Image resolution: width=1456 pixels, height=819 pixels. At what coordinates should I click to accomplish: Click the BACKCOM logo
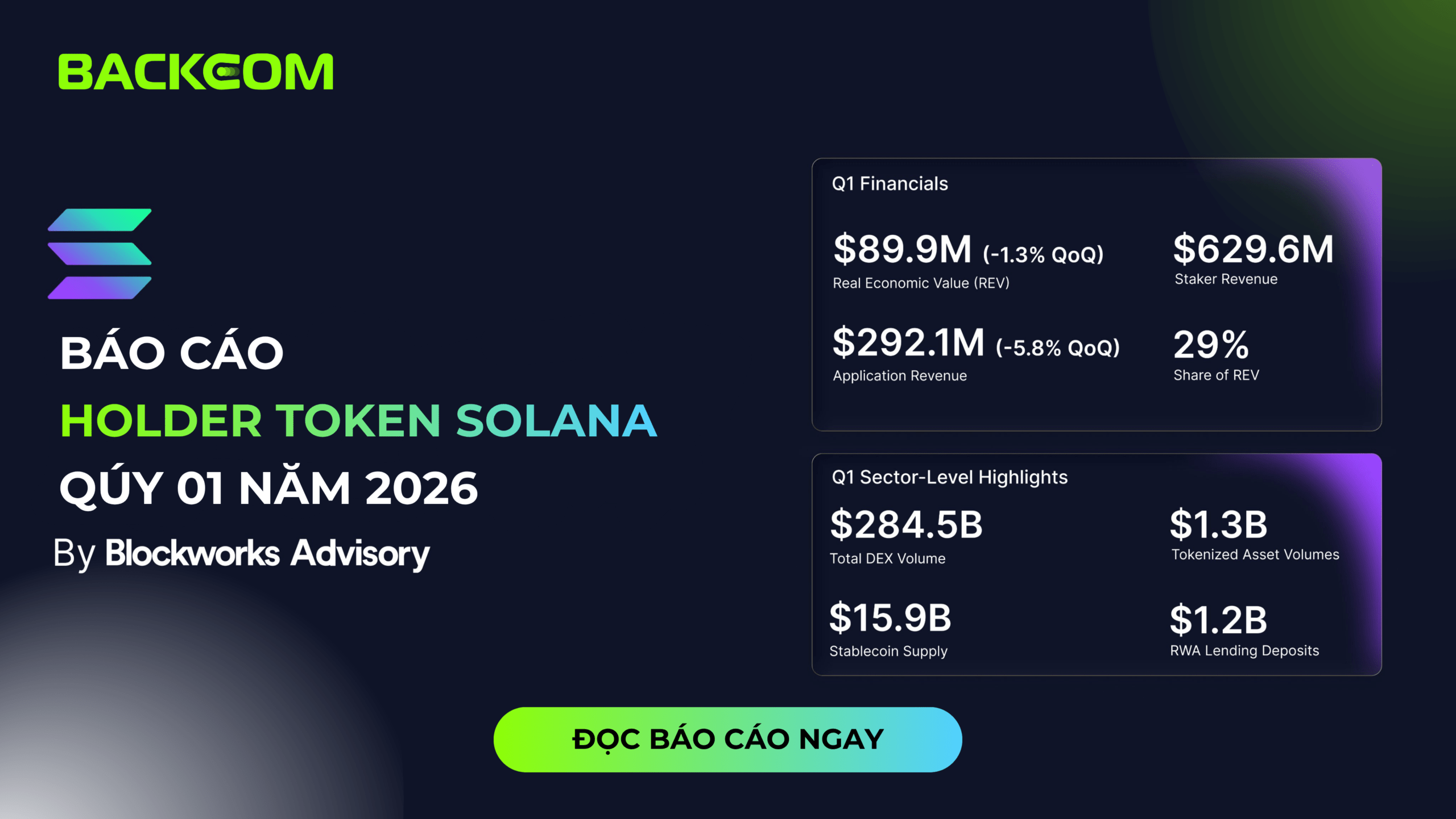point(196,72)
